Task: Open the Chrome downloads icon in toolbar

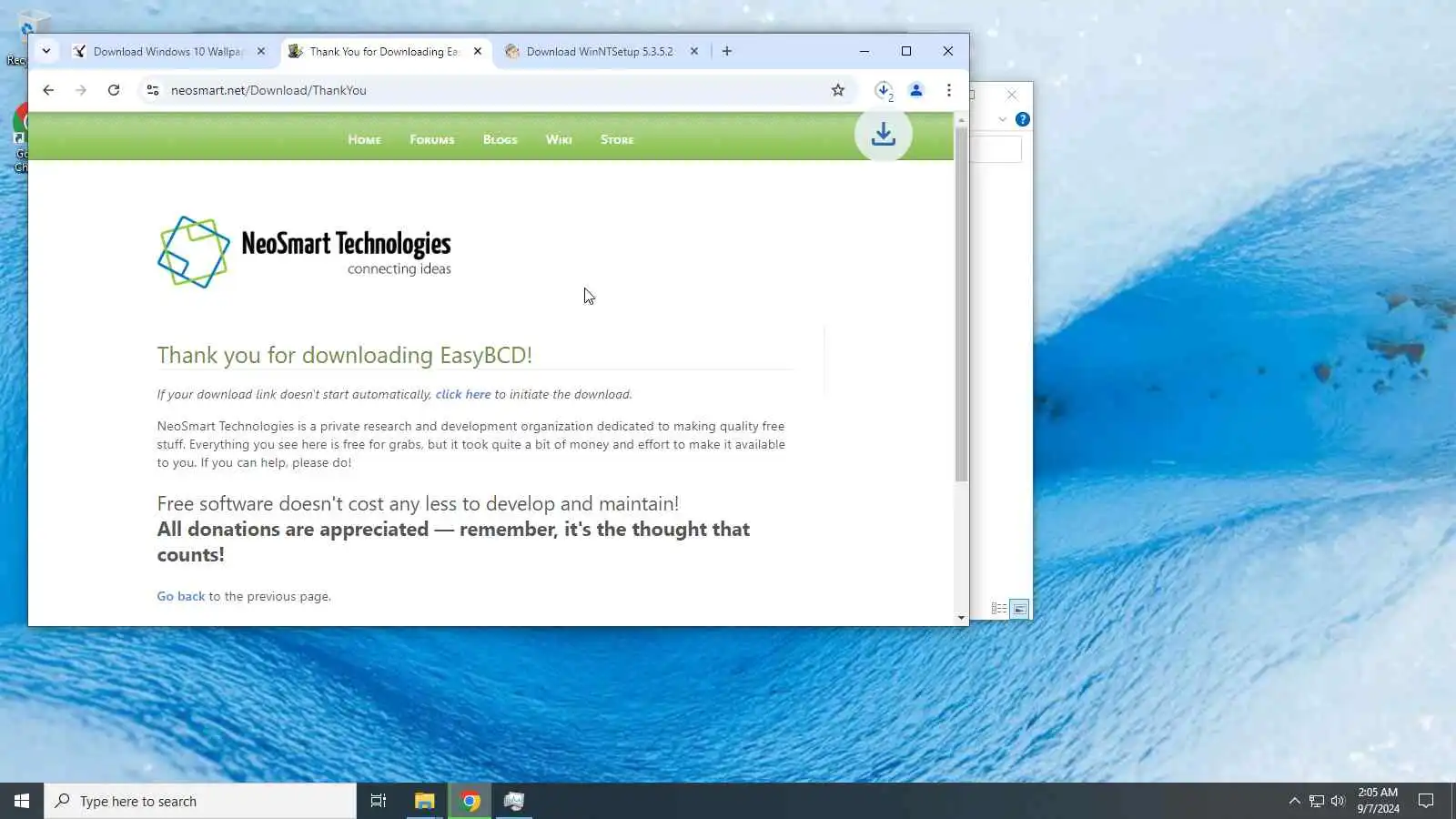Action: 883,90
